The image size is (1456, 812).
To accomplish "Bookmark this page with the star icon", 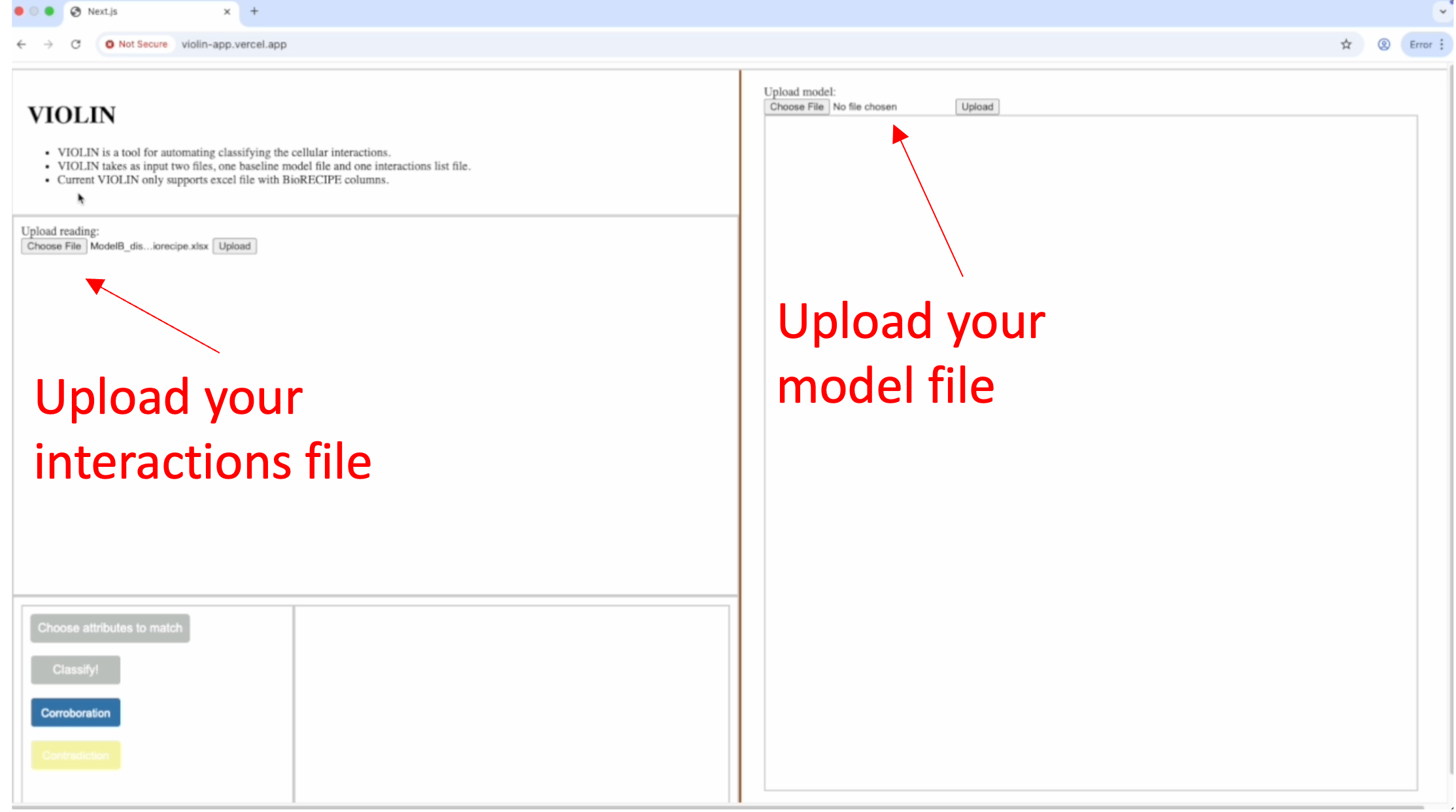I will click(x=1346, y=44).
